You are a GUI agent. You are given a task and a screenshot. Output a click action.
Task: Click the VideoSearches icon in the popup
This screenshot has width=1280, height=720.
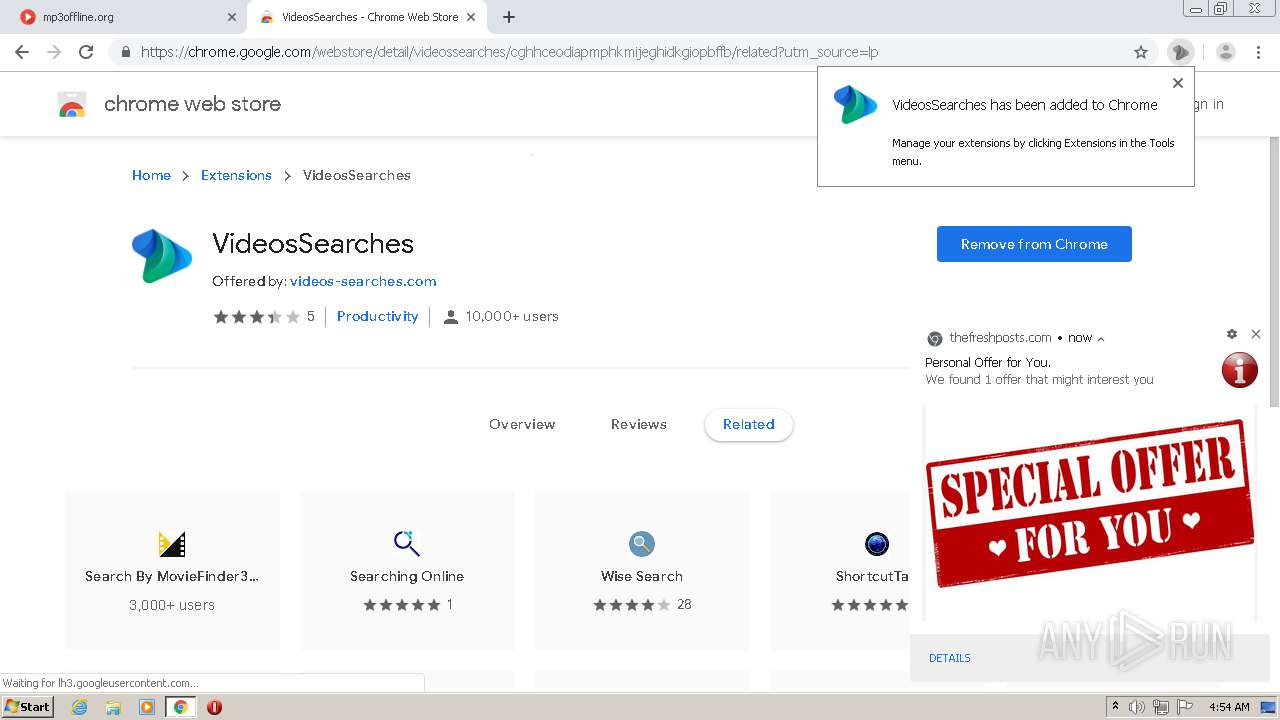tap(855, 105)
